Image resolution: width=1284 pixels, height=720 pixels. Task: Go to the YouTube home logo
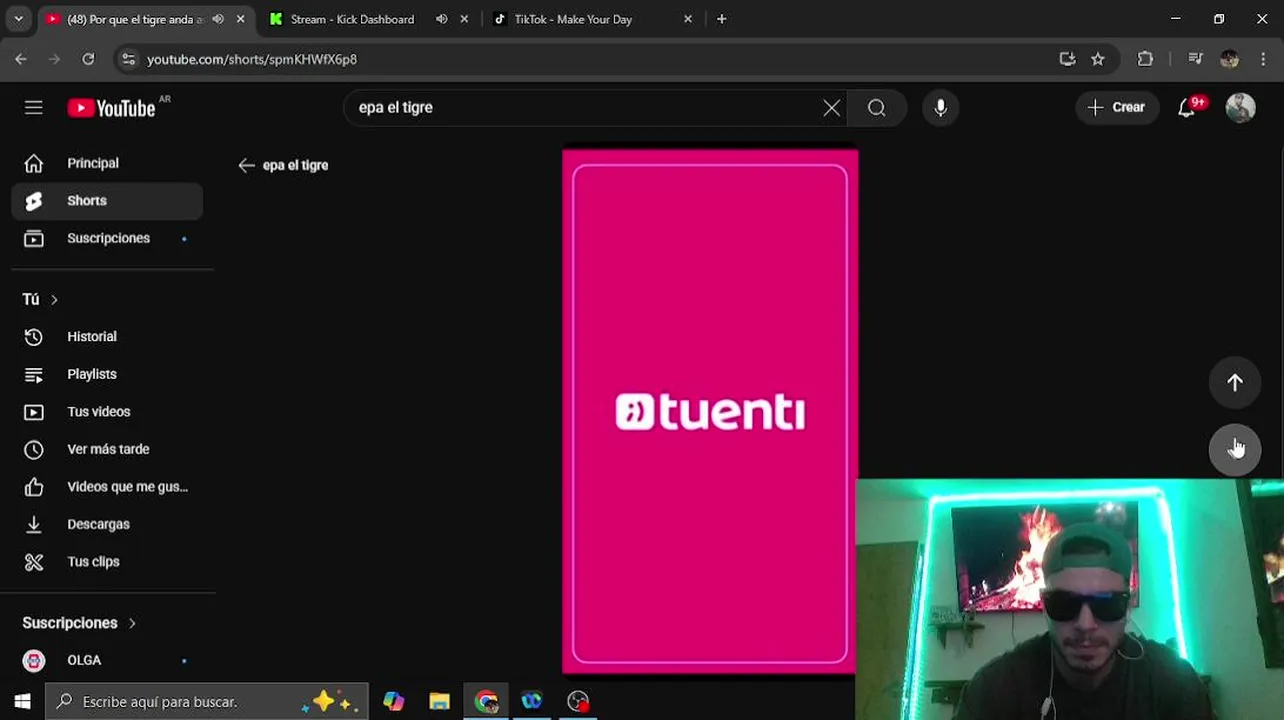pyautogui.click(x=111, y=108)
